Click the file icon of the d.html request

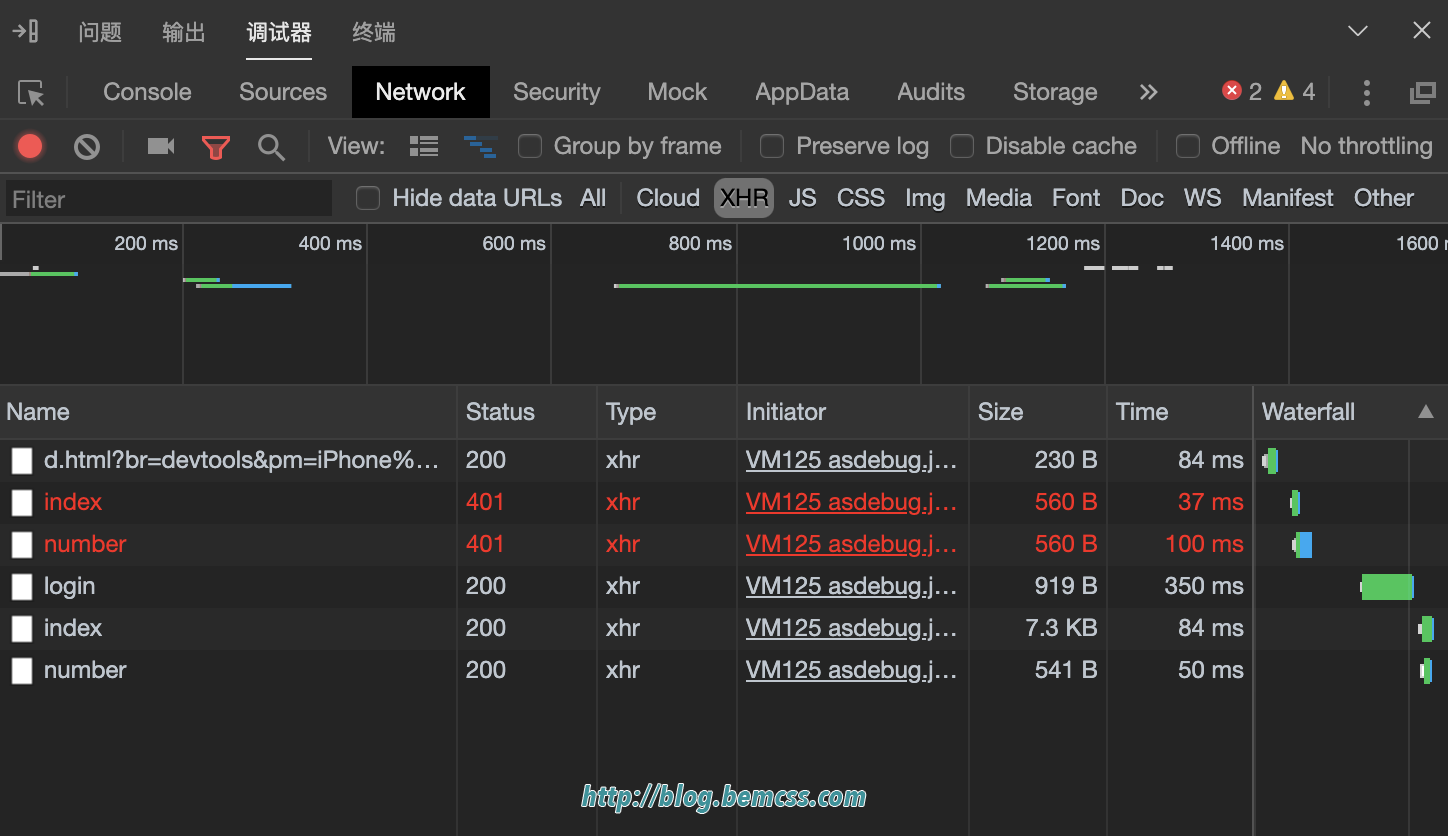[x=22, y=461]
